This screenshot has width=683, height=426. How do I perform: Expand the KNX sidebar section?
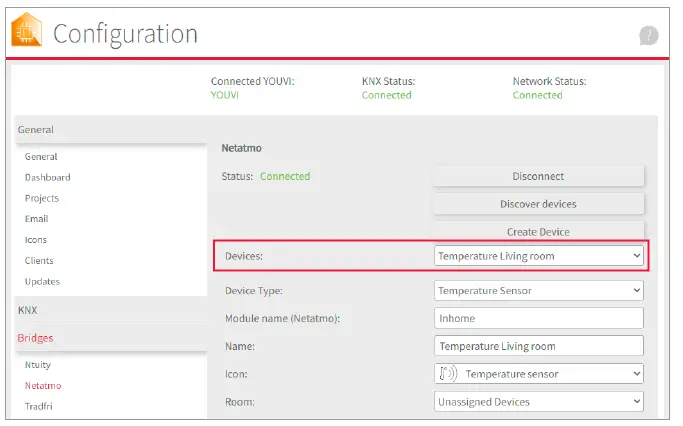click(x=28, y=310)
